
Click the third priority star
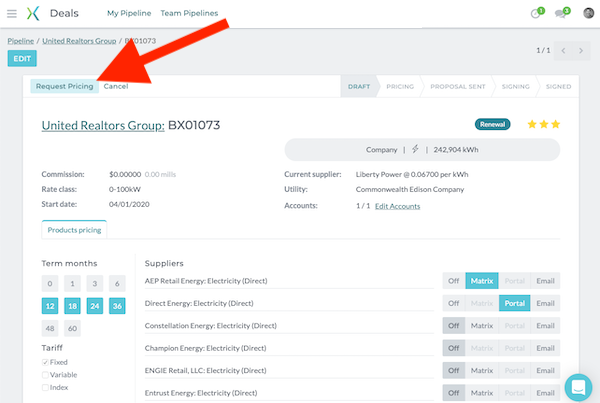(x=556, y=124)
